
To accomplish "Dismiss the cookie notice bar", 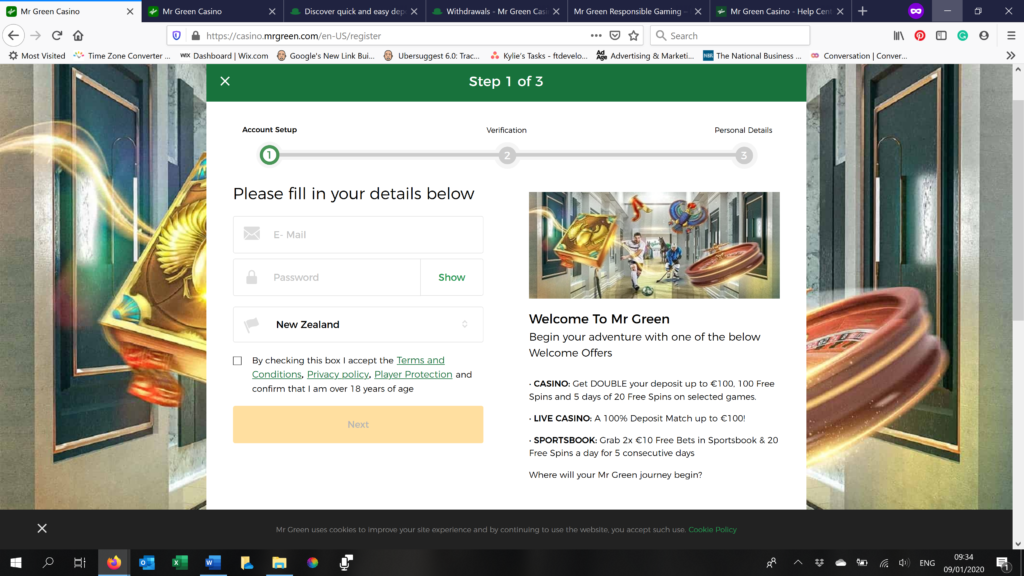I will (42, 528).
